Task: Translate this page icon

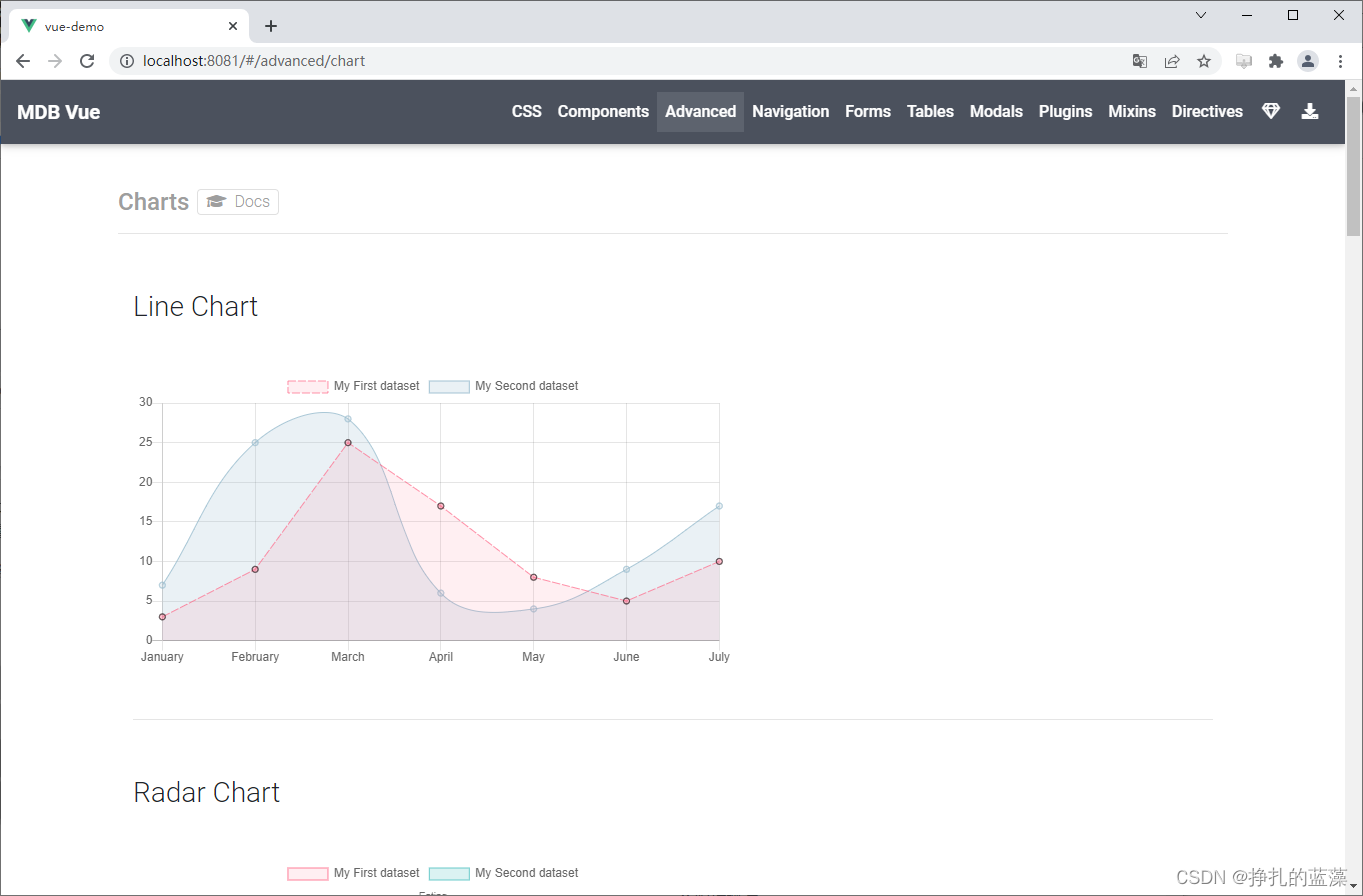Action: 1139,61
